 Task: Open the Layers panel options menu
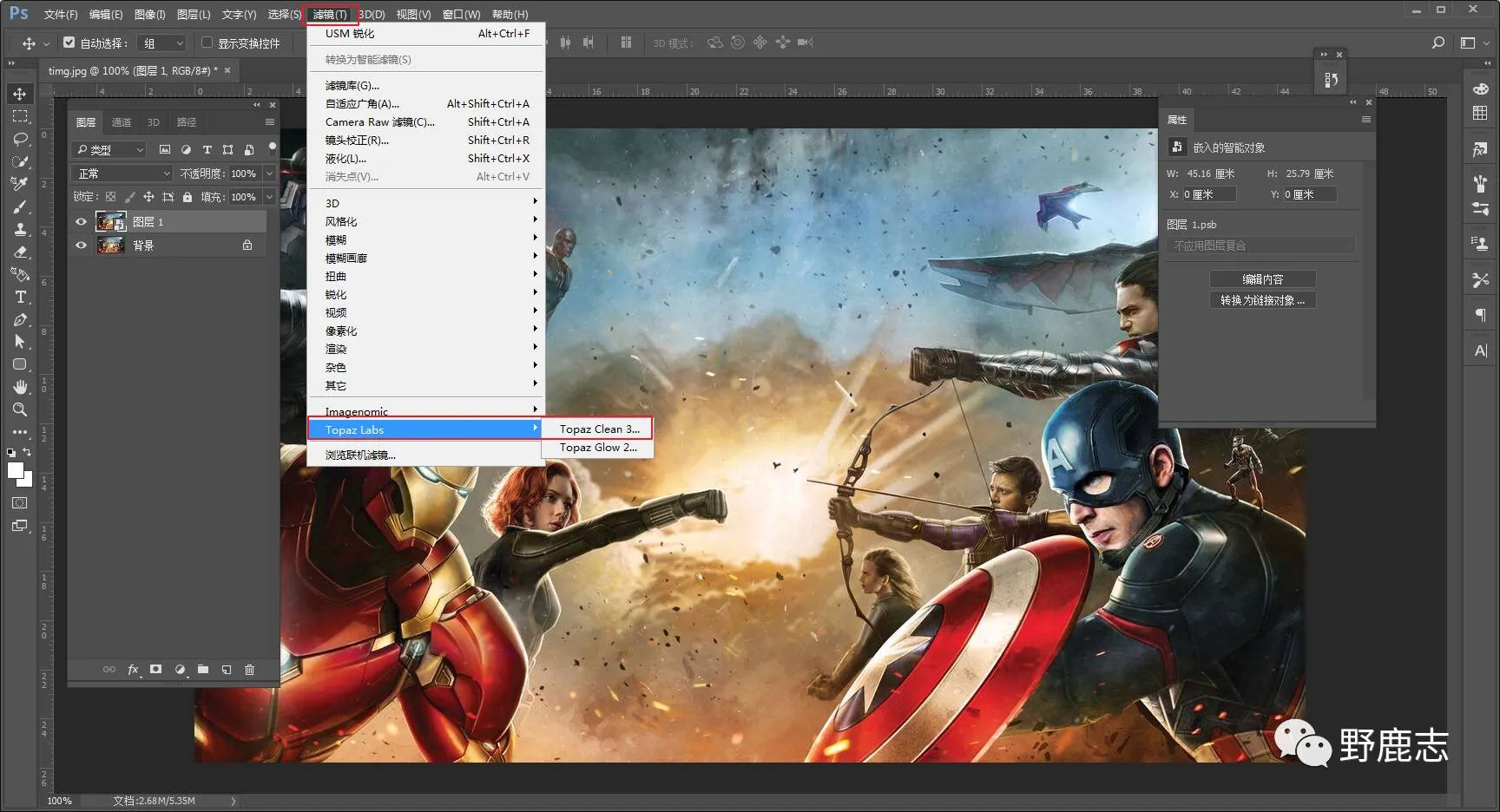click(x=270, y=122)
